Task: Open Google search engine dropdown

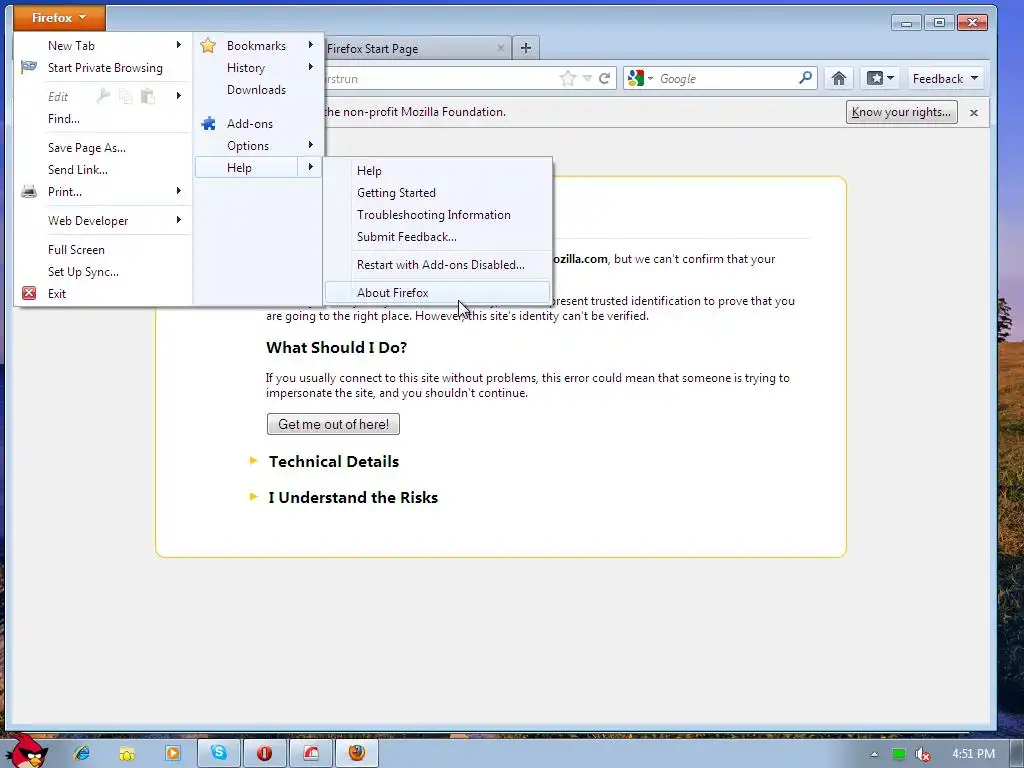Action: (x=639, y=78)
